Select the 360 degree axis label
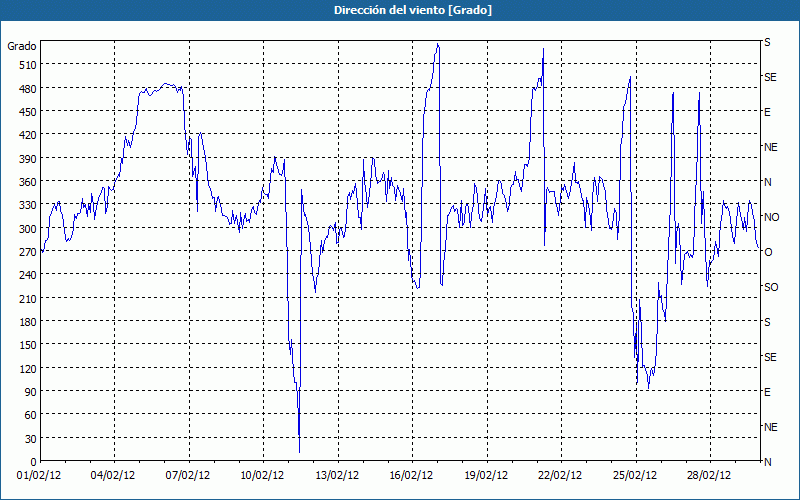Screen dimensions: 800x500 (27, 182)
